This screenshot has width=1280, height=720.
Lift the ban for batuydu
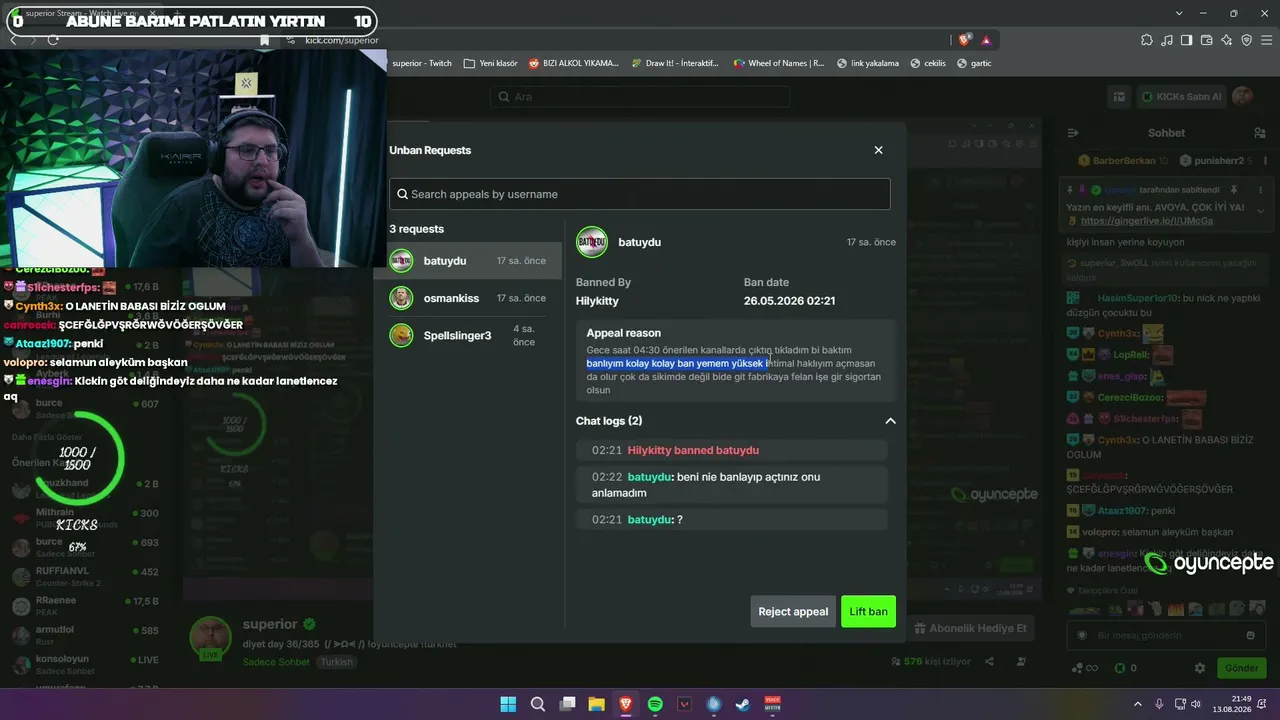pyautogui.click(x=868, y=611)
